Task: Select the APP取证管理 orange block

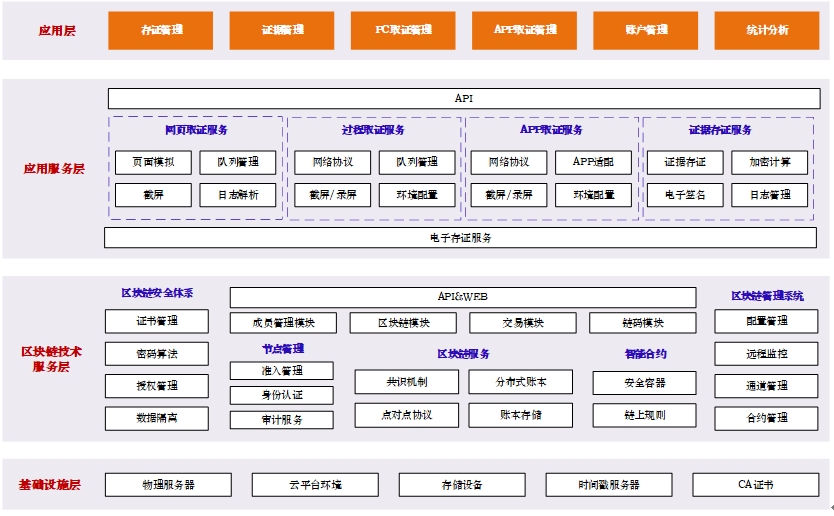Action: (x=524, y=30)
